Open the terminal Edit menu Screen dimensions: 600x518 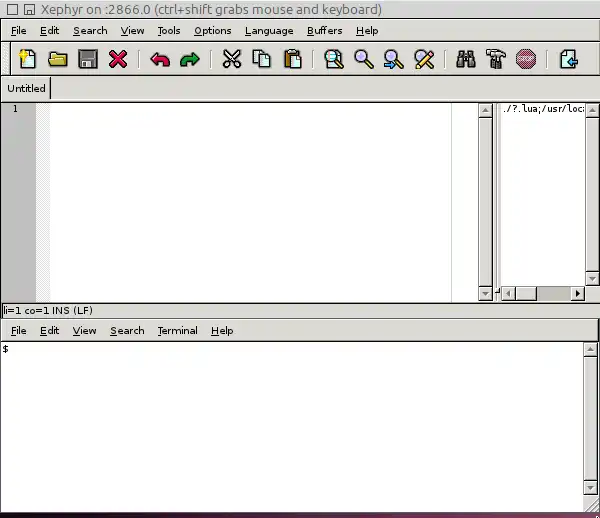[49, 331]
